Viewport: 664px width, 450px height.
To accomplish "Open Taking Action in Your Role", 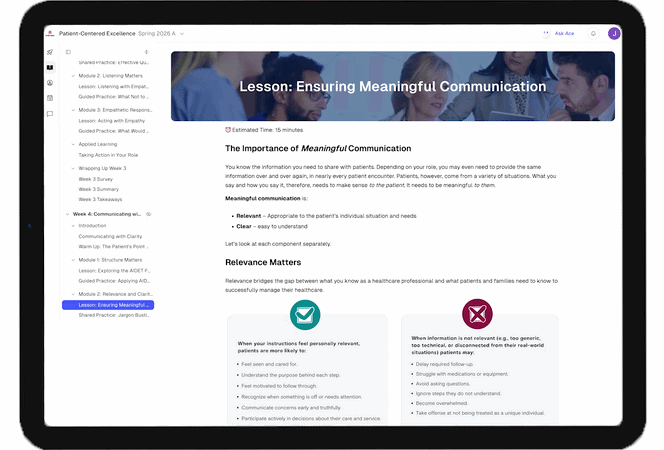I will [108, 155].
